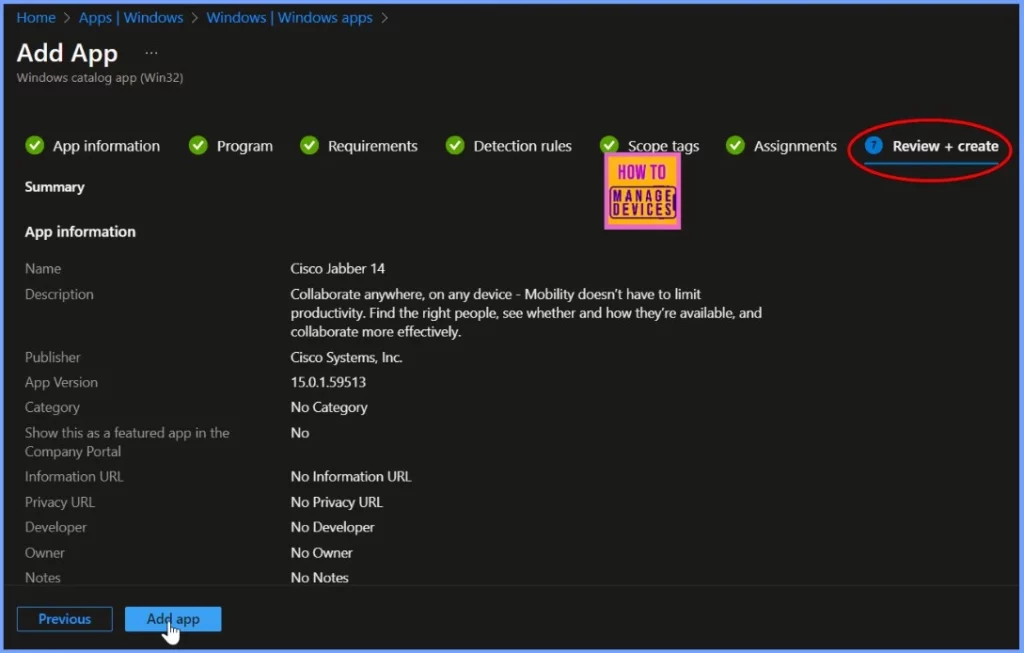This screenshot has height=653, width=1024.
Task: Click the 'Summary' heading
Action: 55,187
